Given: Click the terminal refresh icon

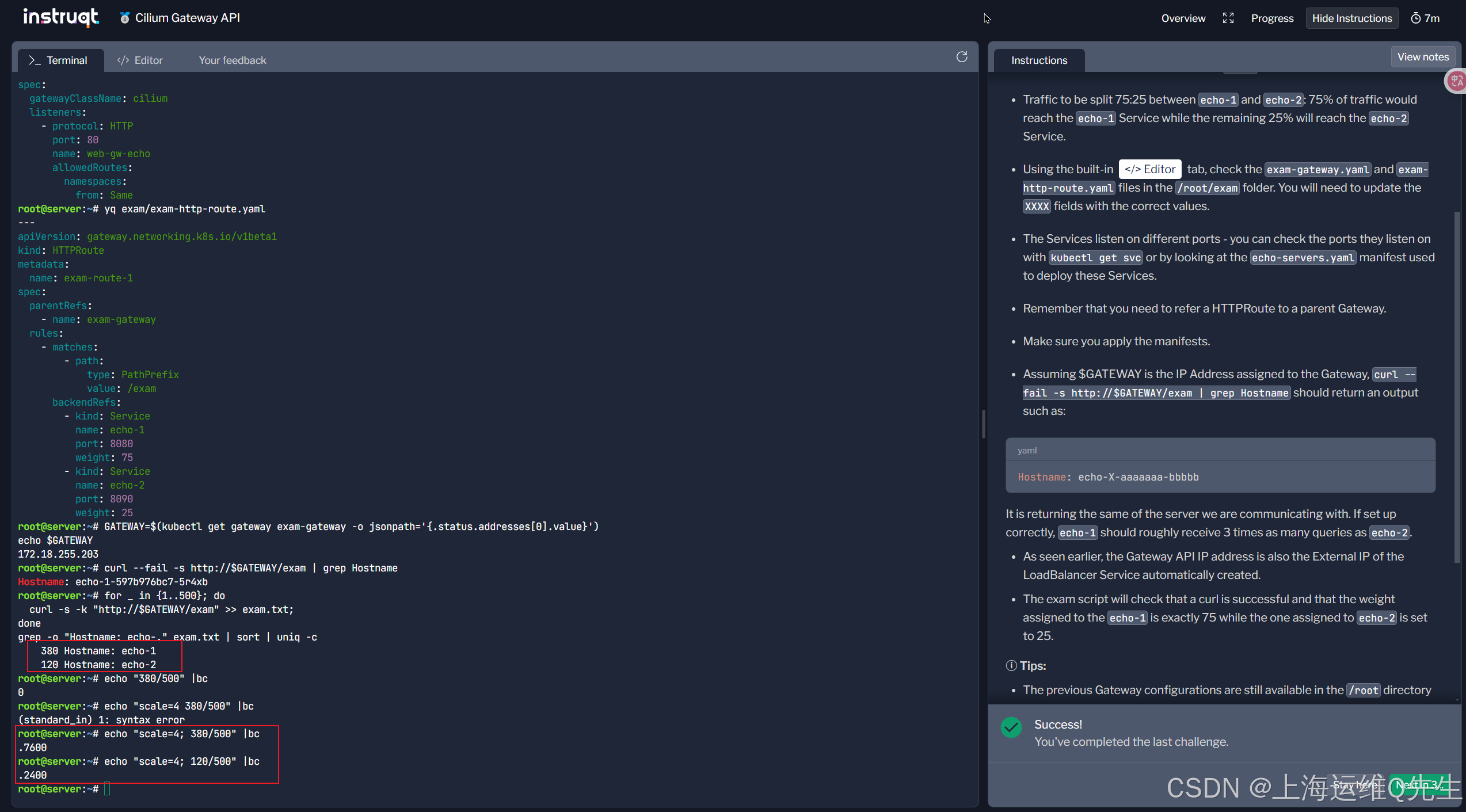Looking at the screenshot, I should (x=961, y=57).
